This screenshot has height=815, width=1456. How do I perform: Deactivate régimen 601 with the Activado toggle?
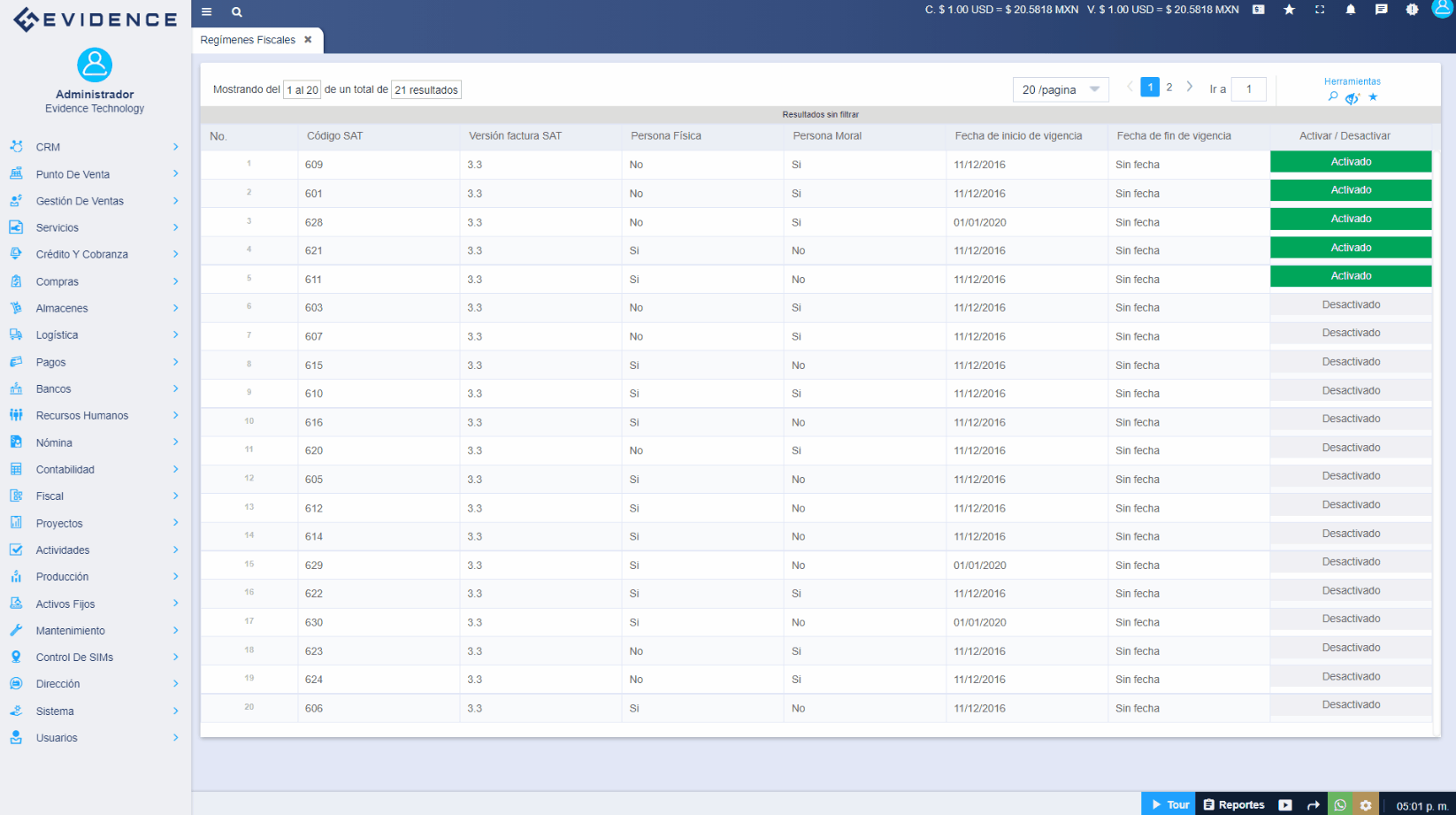pyautogui.click(x=1351, y=190)
